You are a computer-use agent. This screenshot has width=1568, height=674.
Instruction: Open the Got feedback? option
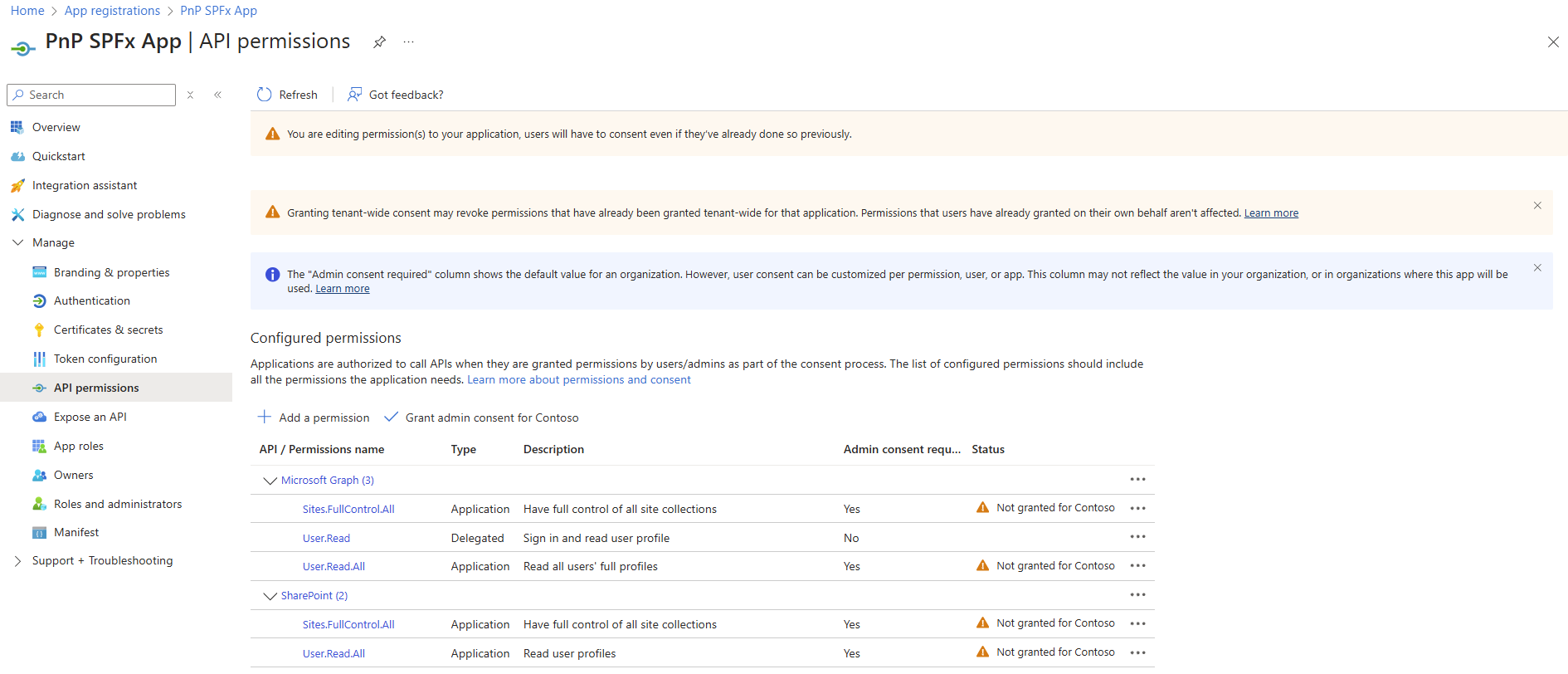click(x=396, y=95)
